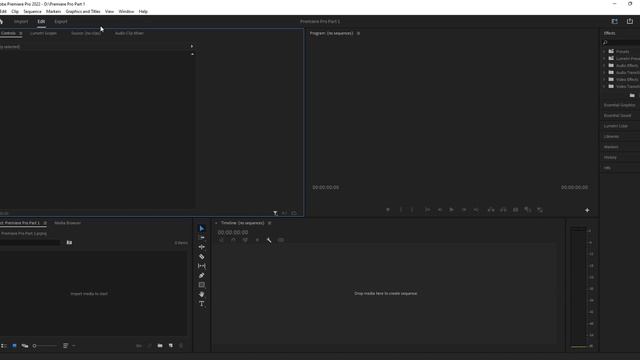Open the Essential Sound panel
This screenshot has height=360, width=640.
617,116
